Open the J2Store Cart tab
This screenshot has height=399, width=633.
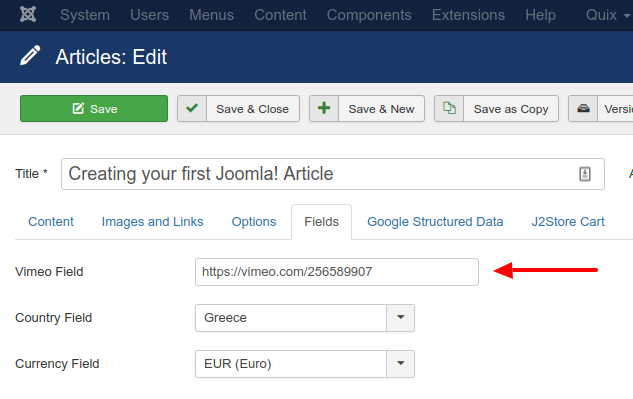point(568,222)
